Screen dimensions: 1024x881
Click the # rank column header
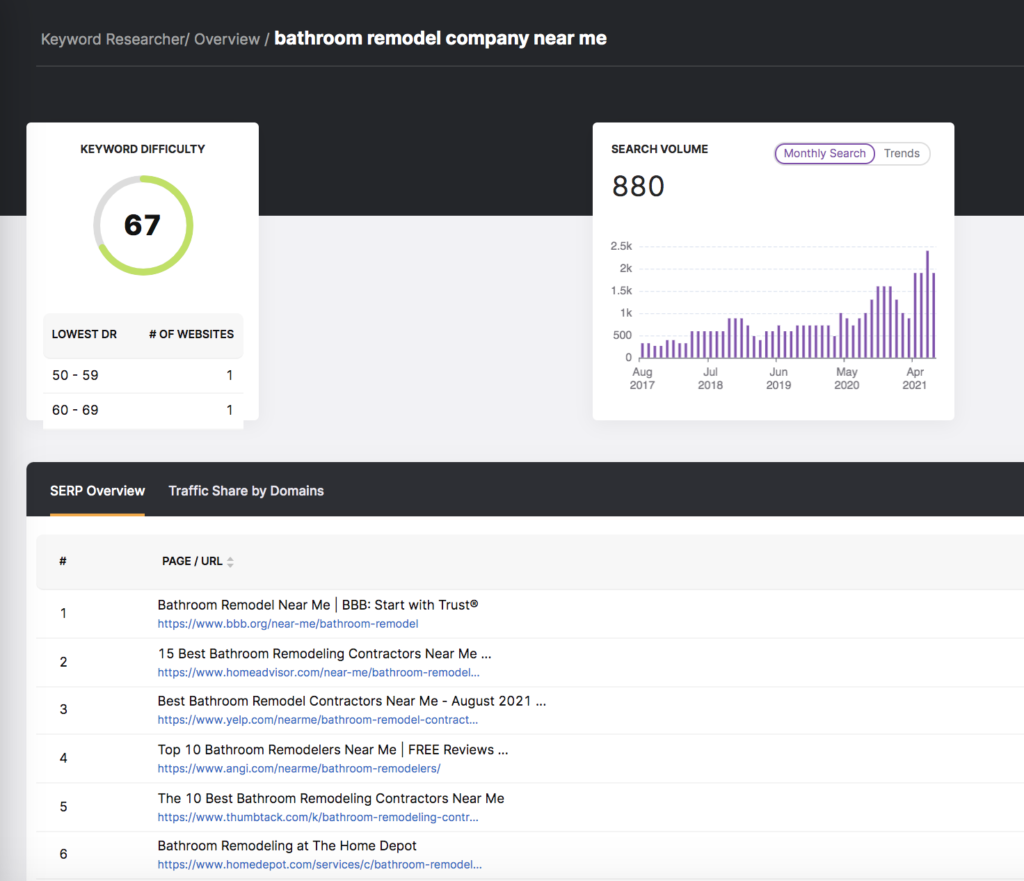tap(63, 562)
